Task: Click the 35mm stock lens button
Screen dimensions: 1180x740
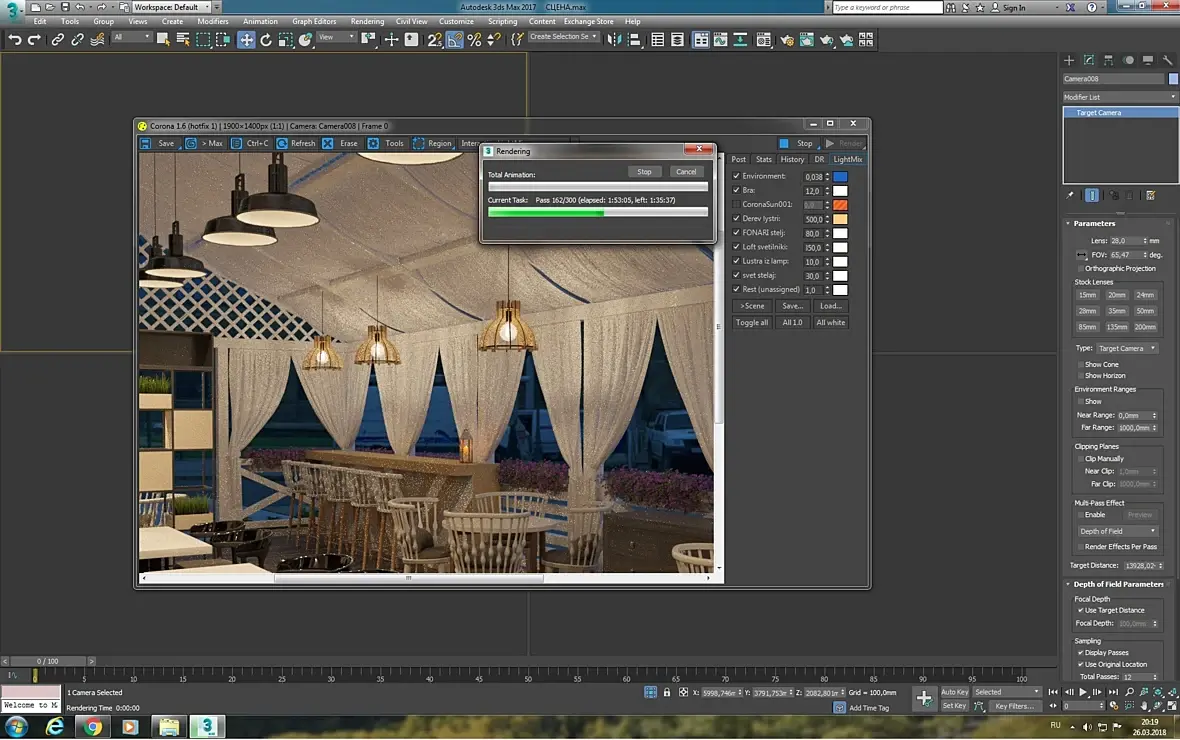Action: [x=1116, y=311]
